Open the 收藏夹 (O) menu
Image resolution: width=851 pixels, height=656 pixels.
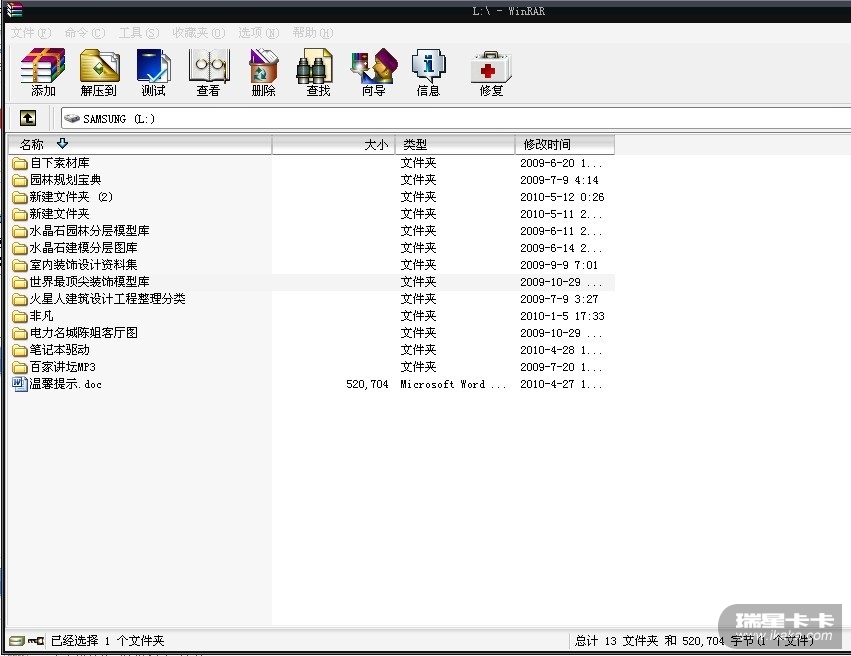(199, 33)
